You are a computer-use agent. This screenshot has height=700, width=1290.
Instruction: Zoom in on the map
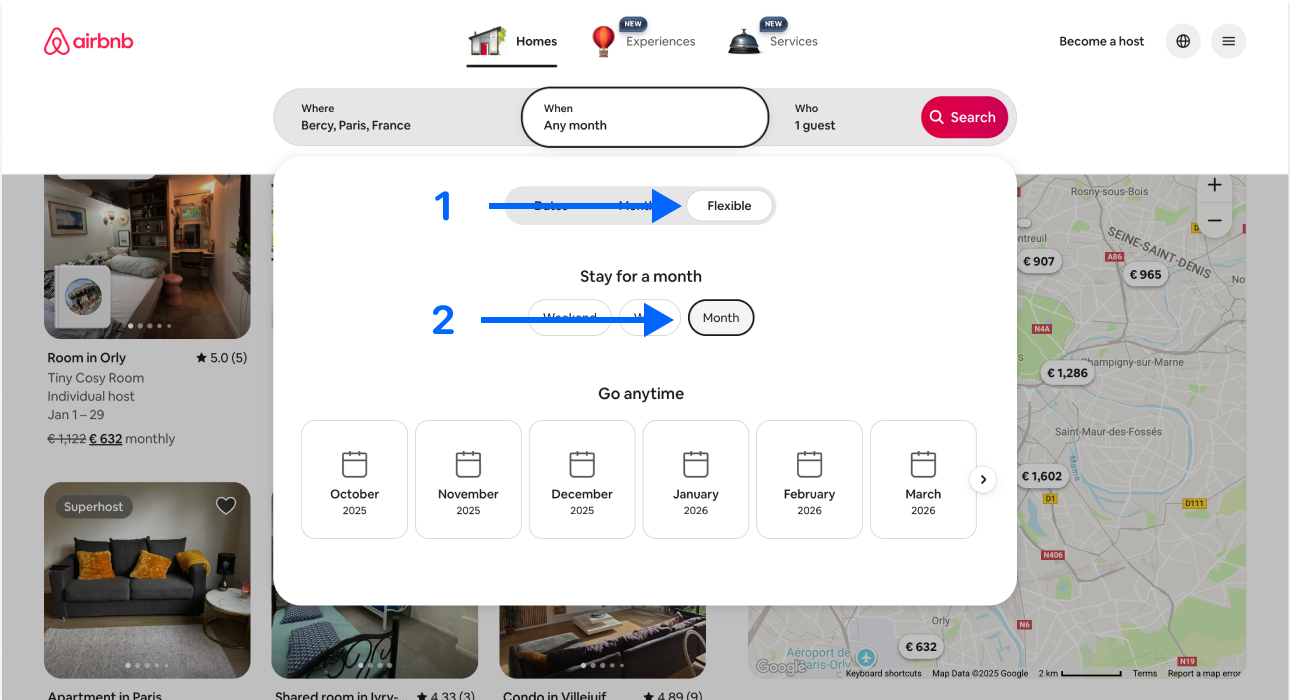pyautogui.click(x=1214, y=186)
